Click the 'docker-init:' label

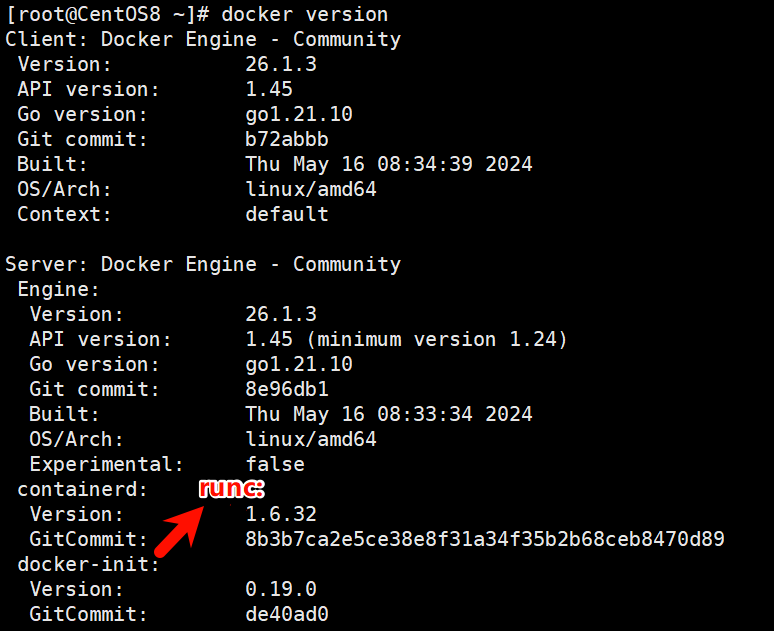click(x=88, y=564)
